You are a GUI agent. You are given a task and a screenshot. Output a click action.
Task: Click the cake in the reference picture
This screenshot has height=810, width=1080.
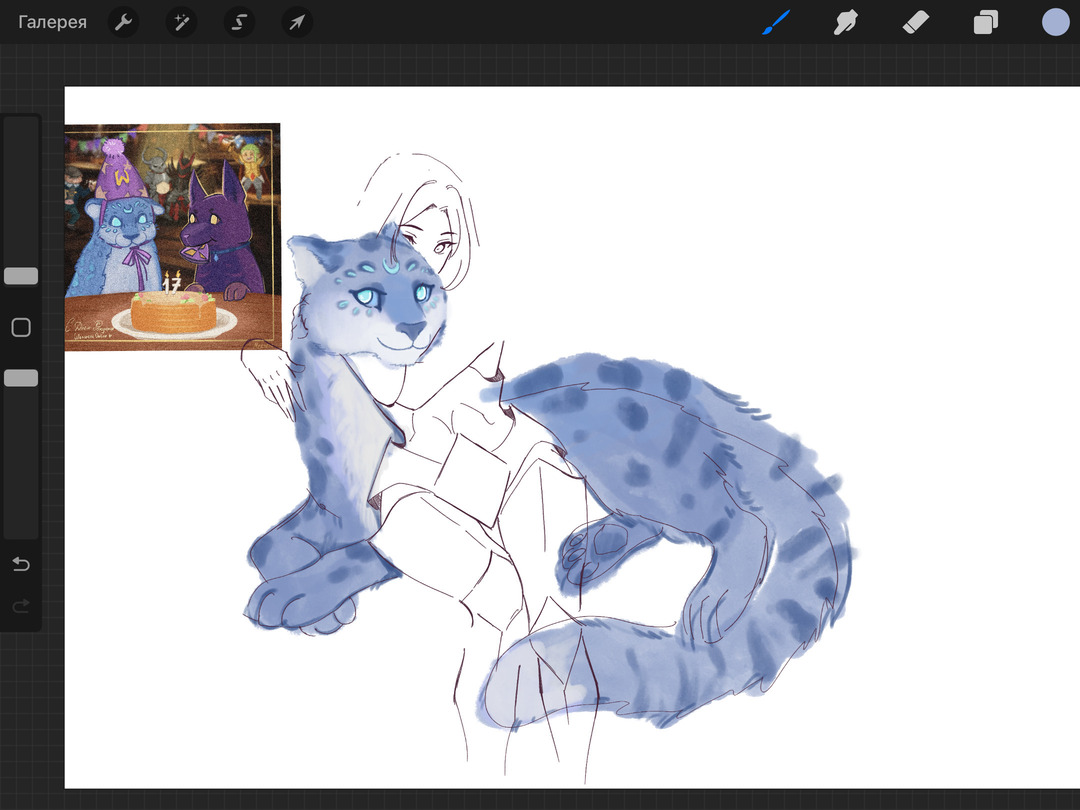(173, 313)
